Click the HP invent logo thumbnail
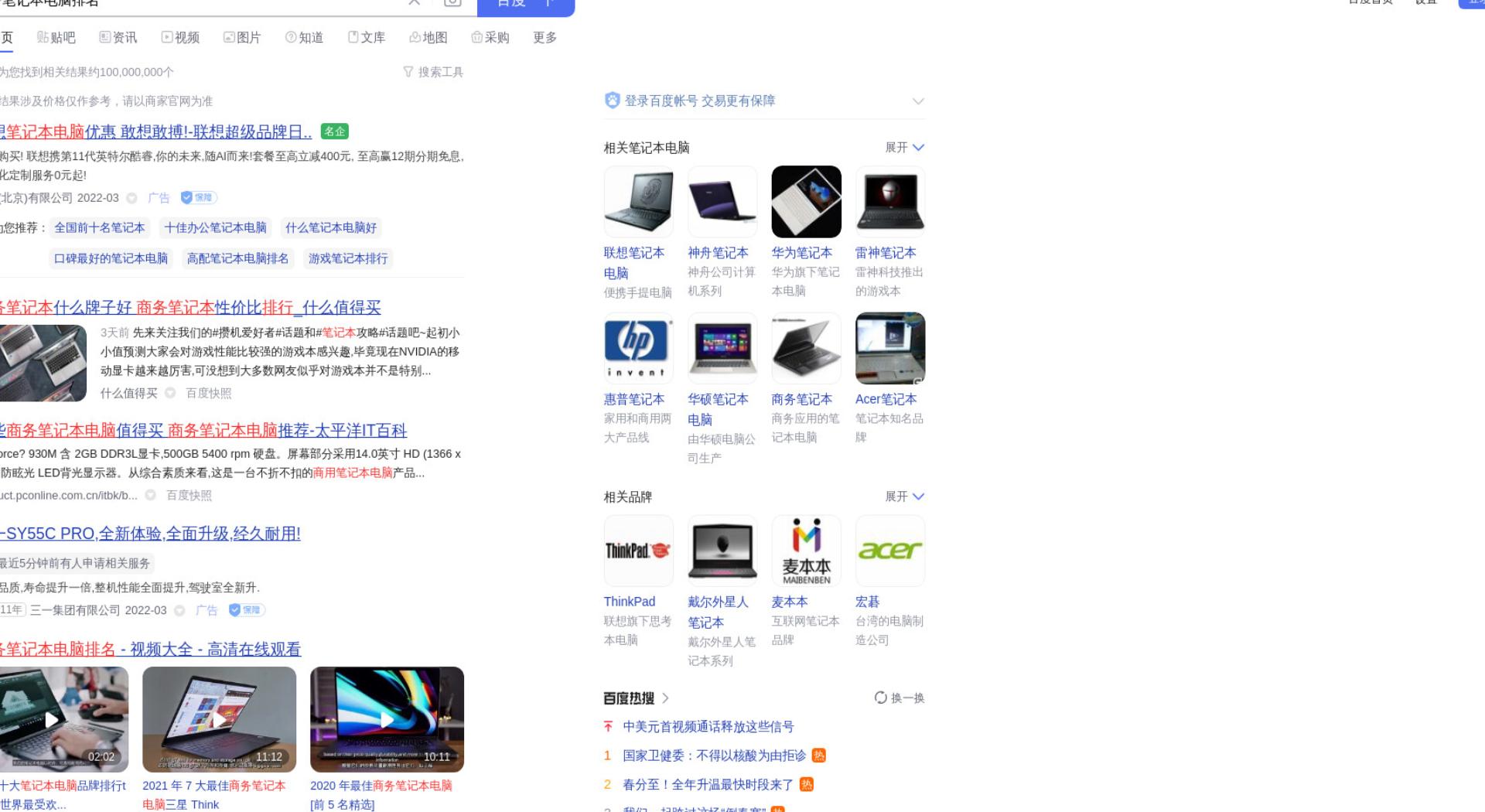The width and height of the screenshot is (1485, 812). click(639, 348)
